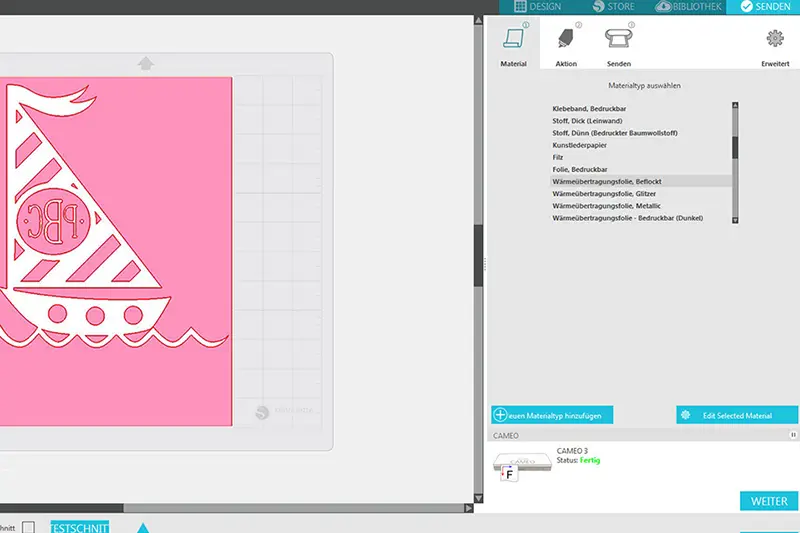Click the blue triangle next to Testschnitt
800x533 pixels.
coord(143,527)
